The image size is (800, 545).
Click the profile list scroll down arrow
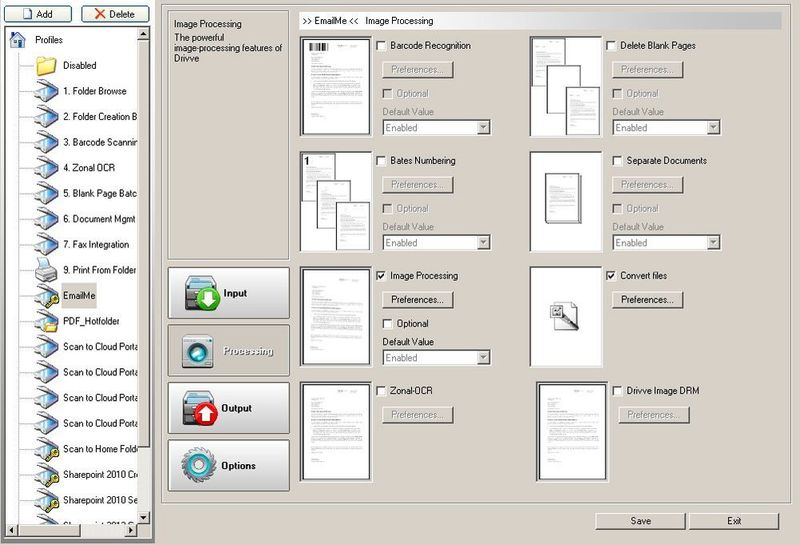pyautogui.click(x=143, y=517)
